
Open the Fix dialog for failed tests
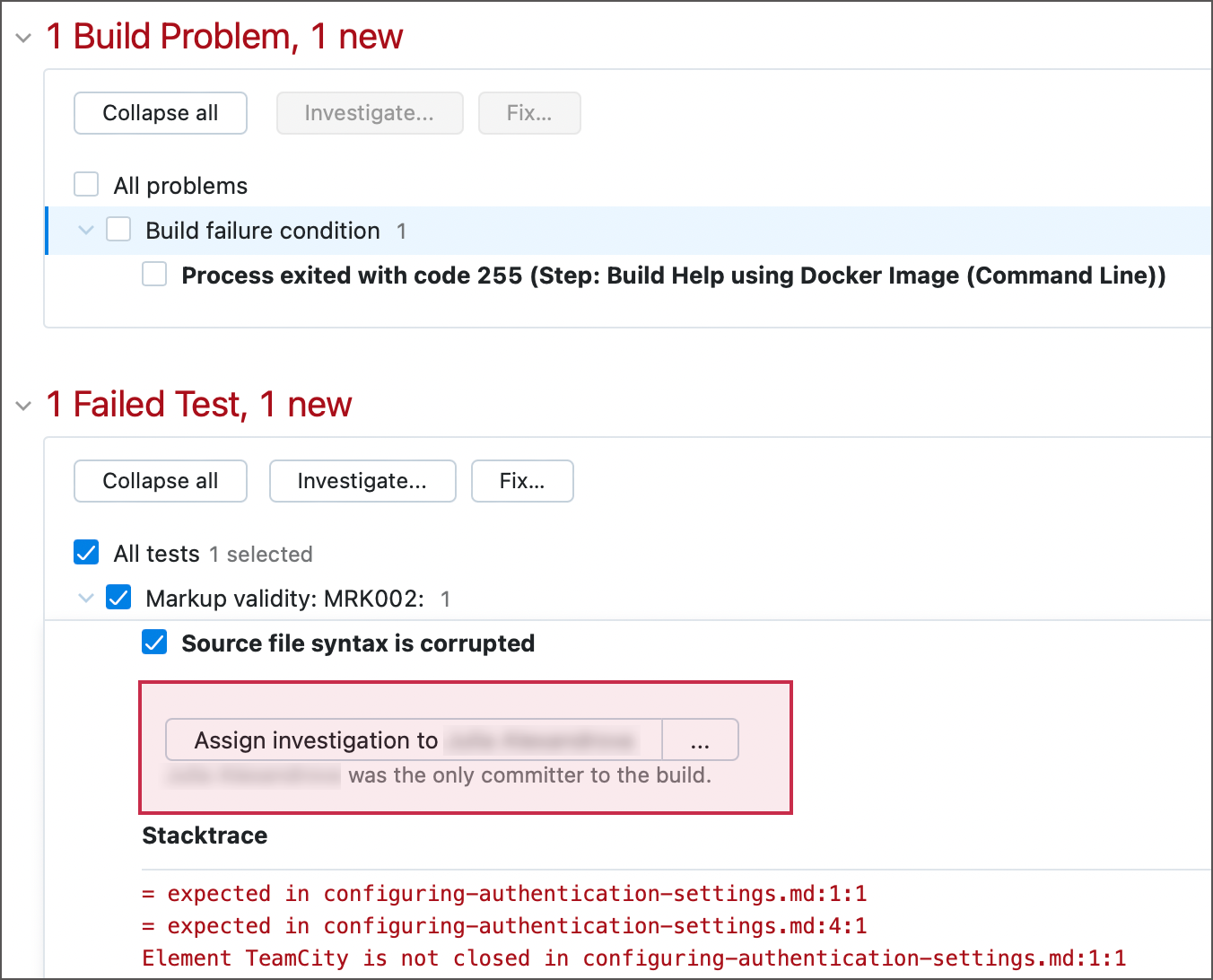point(522,481)
